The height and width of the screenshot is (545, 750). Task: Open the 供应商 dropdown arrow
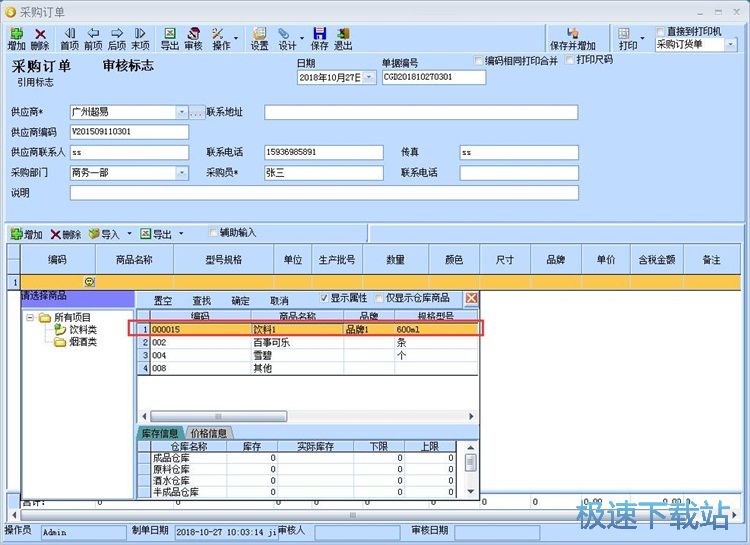click(x=182, y=112)
